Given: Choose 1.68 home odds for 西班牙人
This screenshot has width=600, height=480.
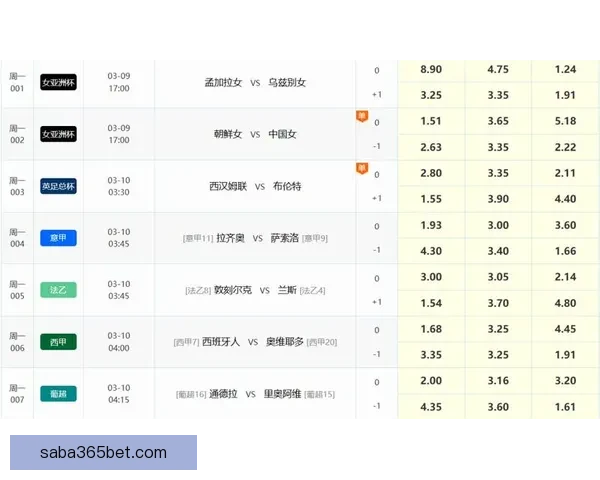Looking at the screenshot, I should pyautogui.click(x=431, y=329).
